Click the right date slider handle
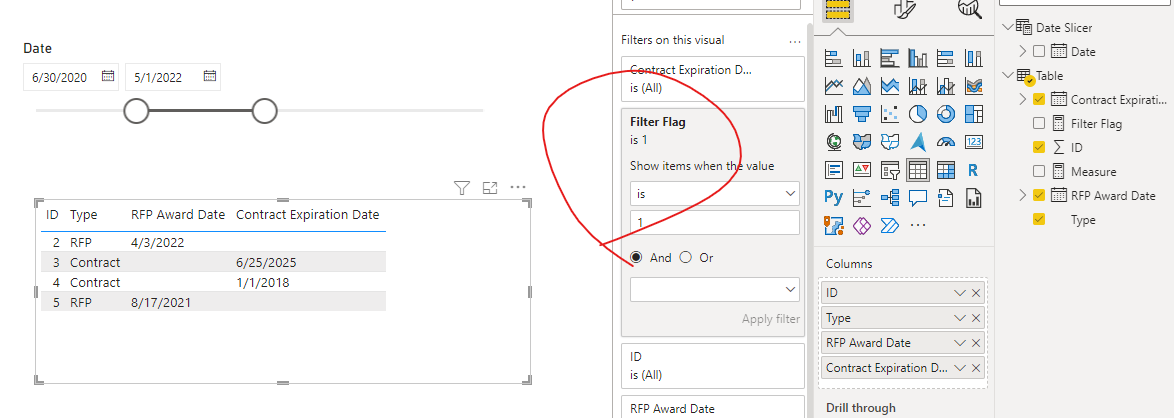 (264, 111)
